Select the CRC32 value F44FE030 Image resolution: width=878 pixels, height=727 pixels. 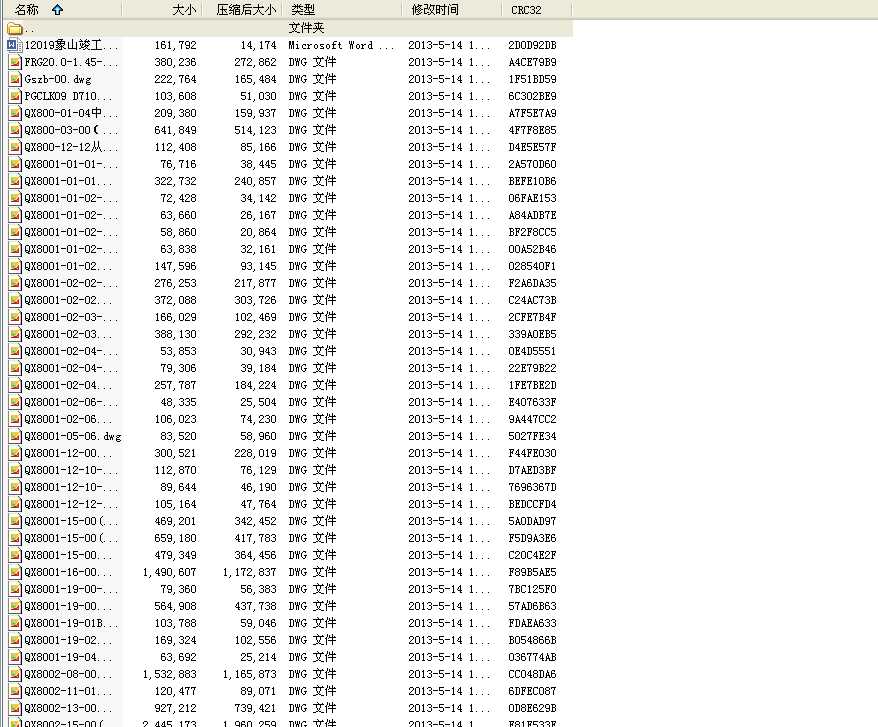pyautogui.click(x=532, y=453)
